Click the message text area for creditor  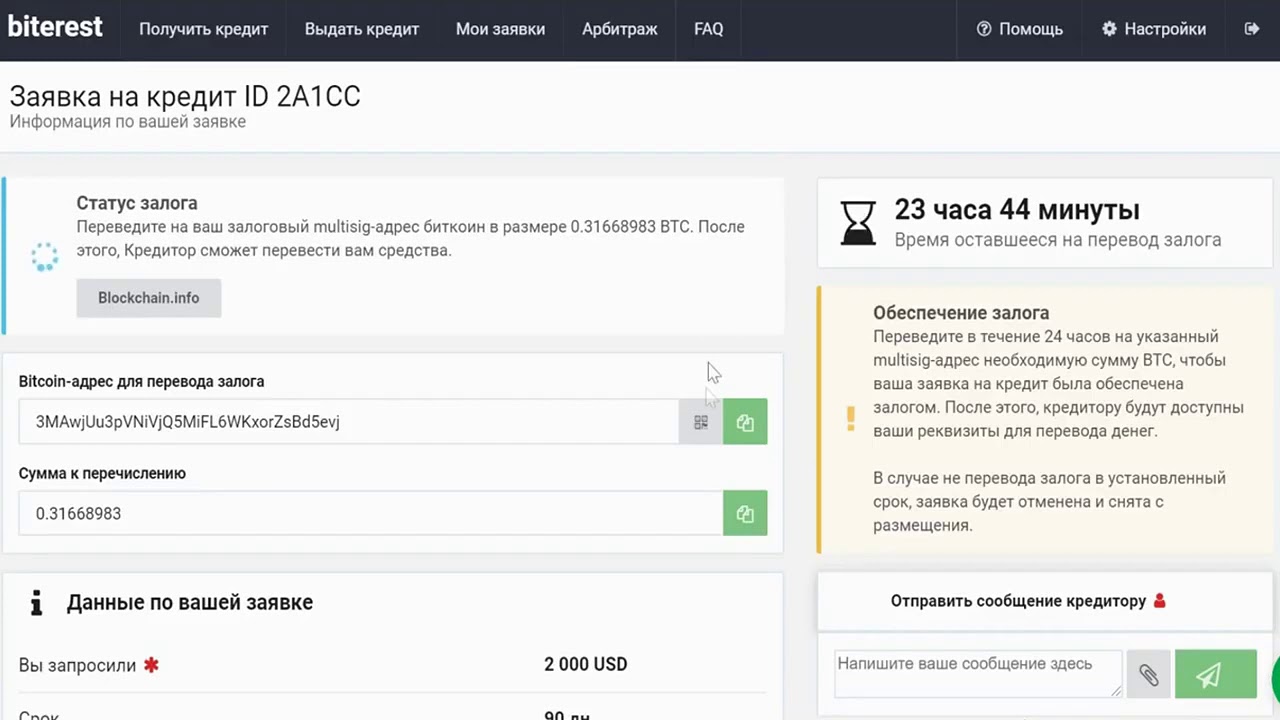(x=978, y=673)
